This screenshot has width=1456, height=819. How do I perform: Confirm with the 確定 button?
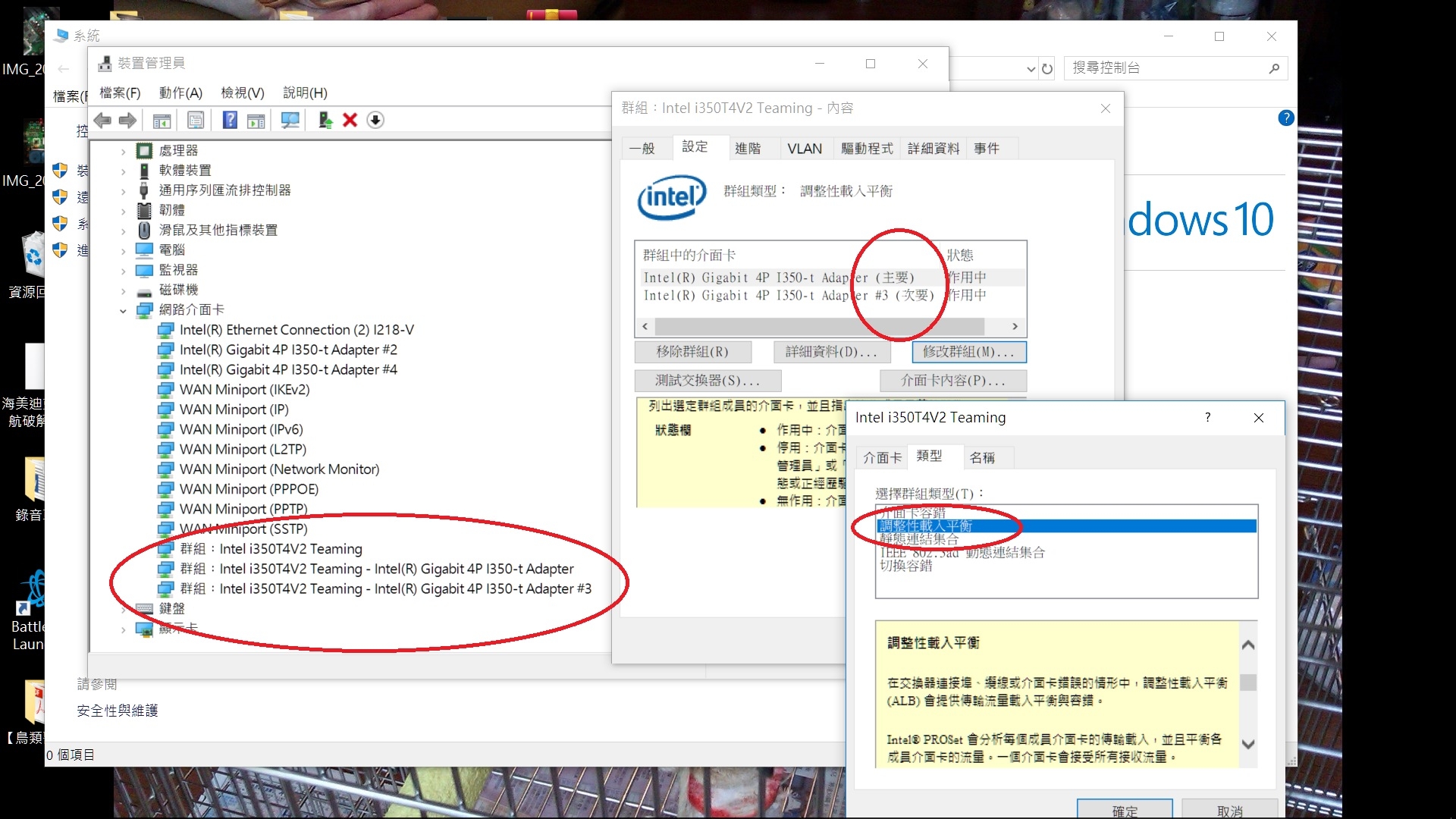coord(1125,809)
